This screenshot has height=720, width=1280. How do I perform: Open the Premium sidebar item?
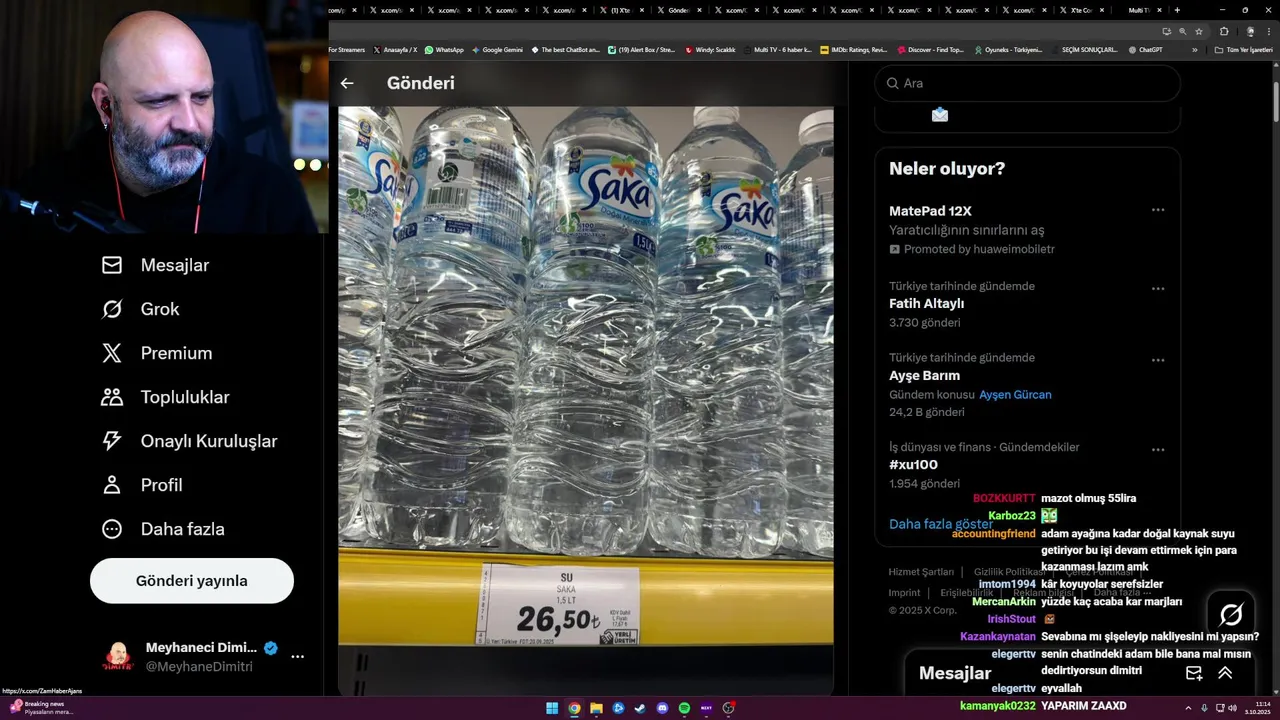(x=156, y=353)
